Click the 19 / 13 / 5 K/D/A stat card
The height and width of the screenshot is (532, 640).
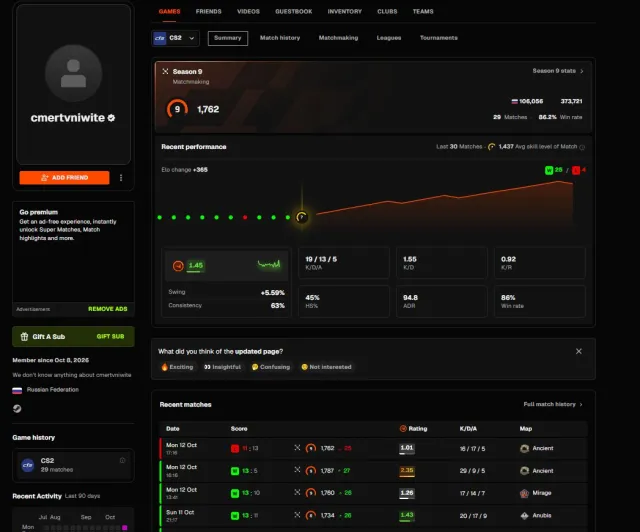[344, 263]
